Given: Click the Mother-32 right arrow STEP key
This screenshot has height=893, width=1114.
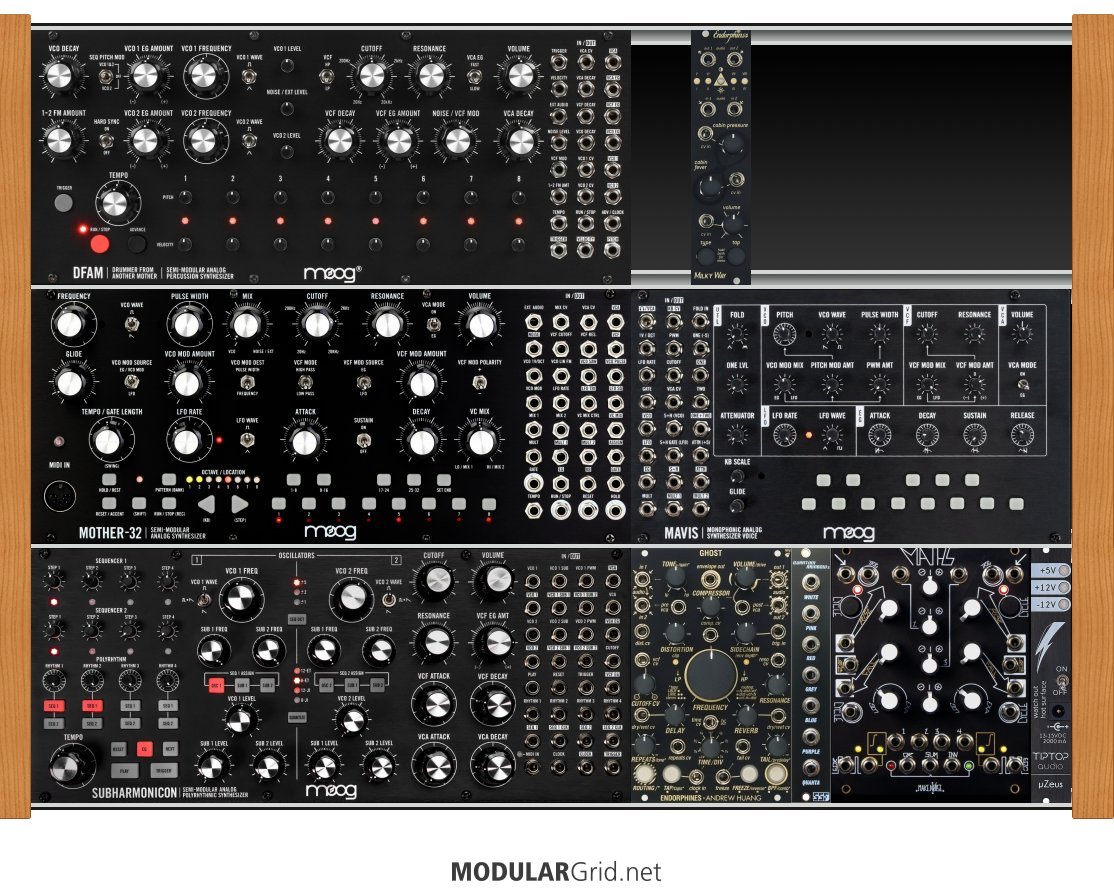Looking at the screenshot, I should click(239, 504).
